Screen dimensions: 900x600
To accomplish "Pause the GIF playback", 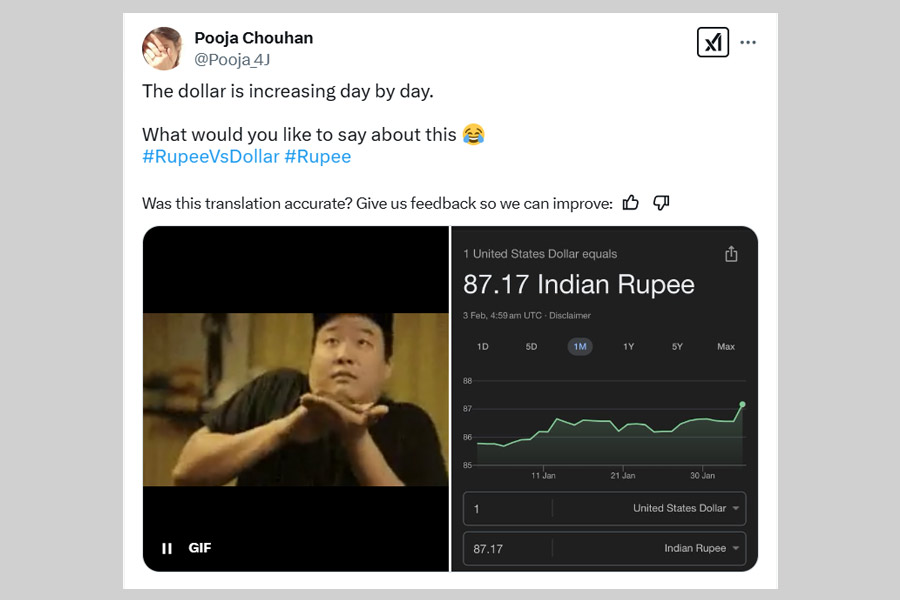I will point(167,548).
